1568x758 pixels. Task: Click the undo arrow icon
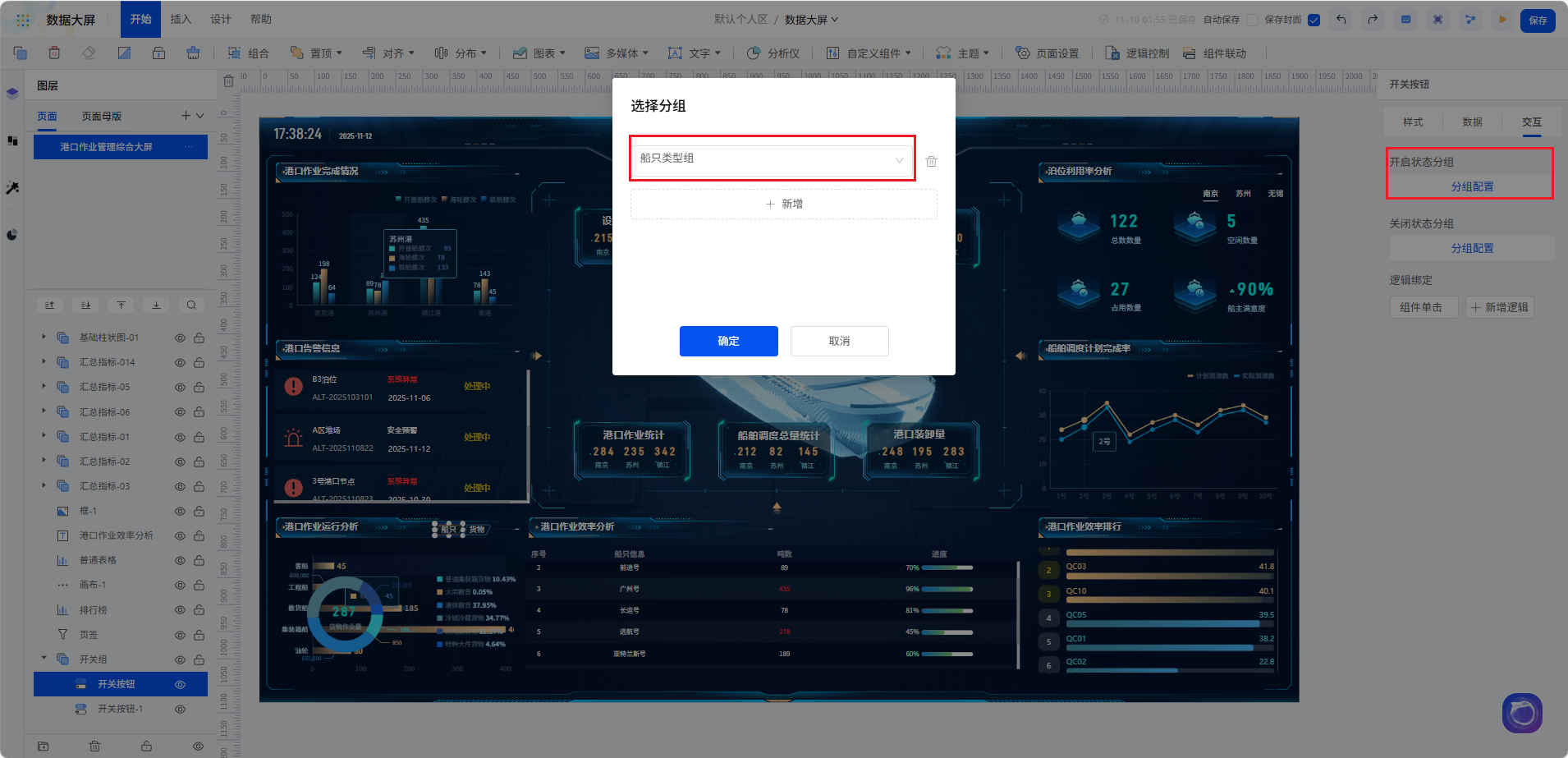pos(1341,20)
